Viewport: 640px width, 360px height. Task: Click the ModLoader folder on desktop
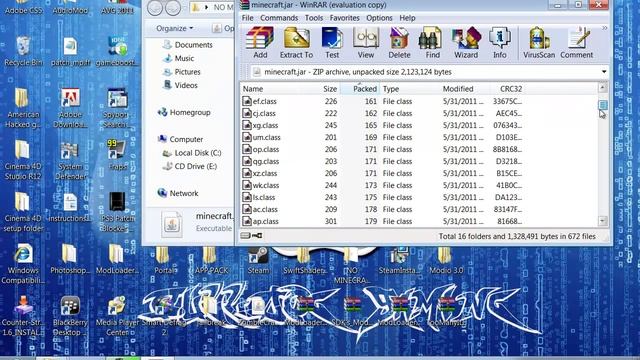click(118, 260)
